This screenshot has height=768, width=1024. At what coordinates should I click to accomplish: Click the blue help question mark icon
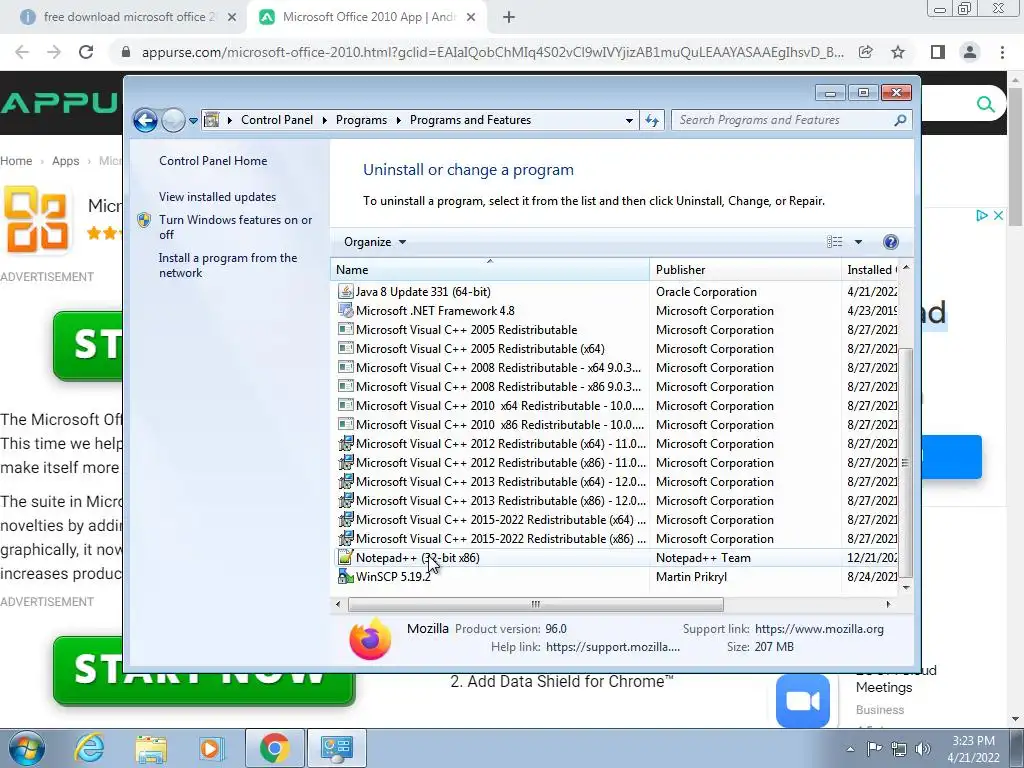pyautogui.click(x=890, y=242)
